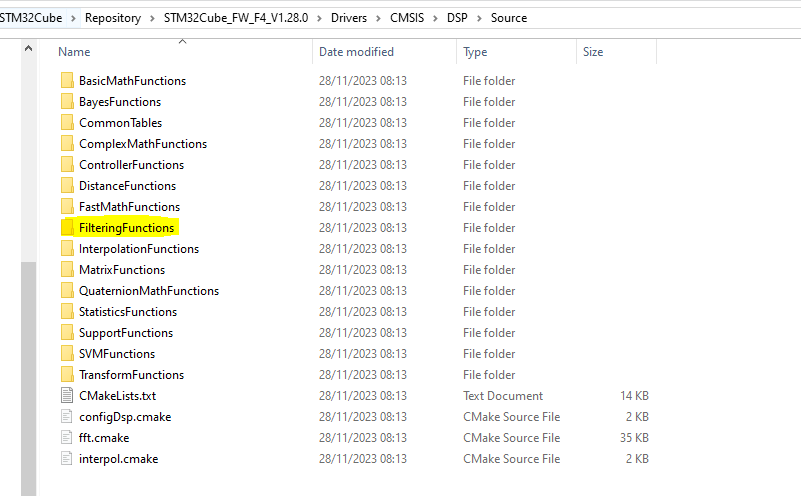The height and width of the screenshot is (496, 801).
Task: Select the SupportFunctions folder icon
Action: point(67,332)
